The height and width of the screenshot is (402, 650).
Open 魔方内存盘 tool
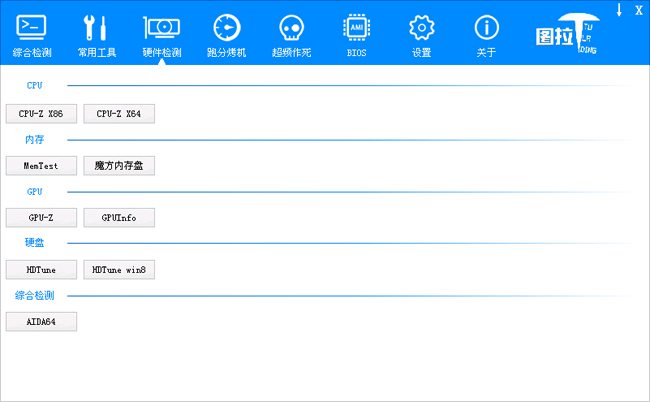[x=119, y=166]
